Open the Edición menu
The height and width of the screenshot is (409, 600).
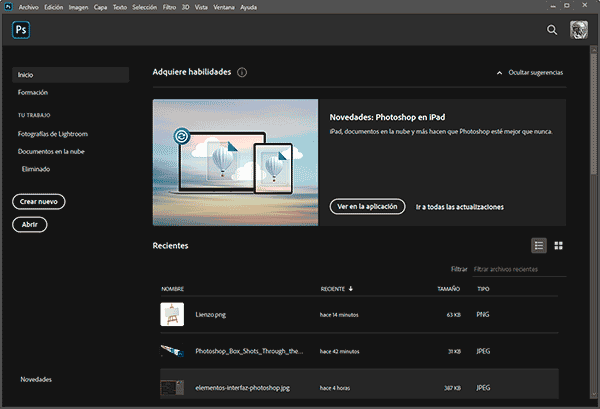[x=54, y=7]
